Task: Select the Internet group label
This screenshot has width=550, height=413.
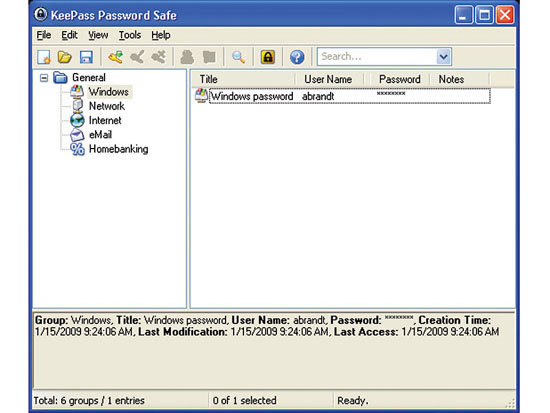Action: 105,120
